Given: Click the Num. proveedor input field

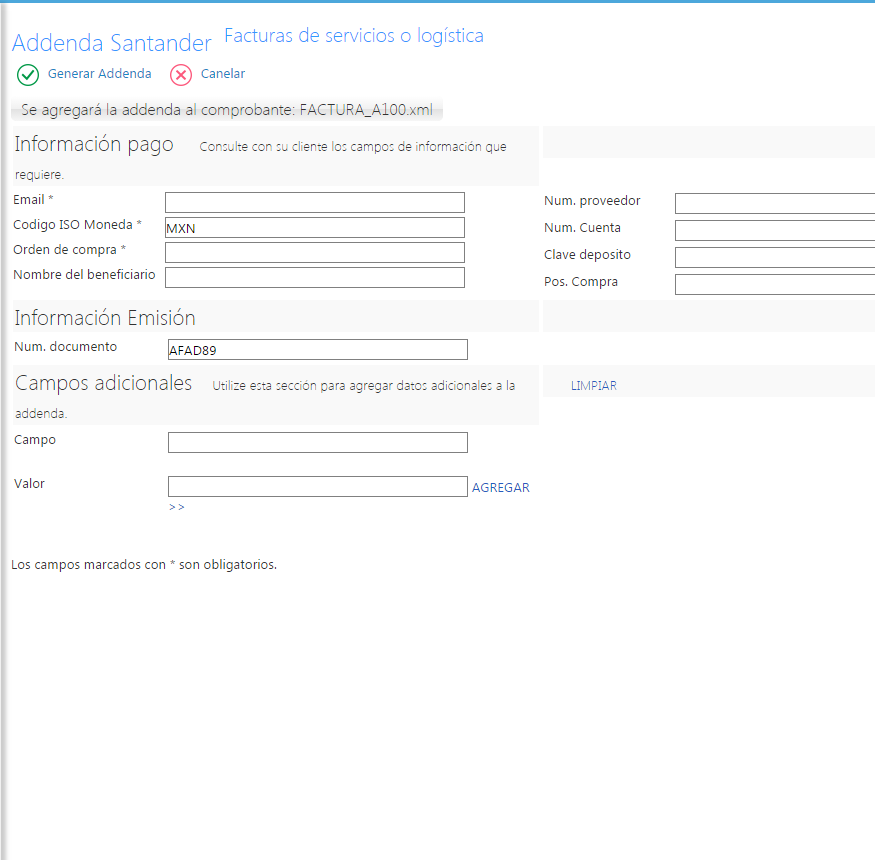Looking at the screenshot, I should click(775, 204).
